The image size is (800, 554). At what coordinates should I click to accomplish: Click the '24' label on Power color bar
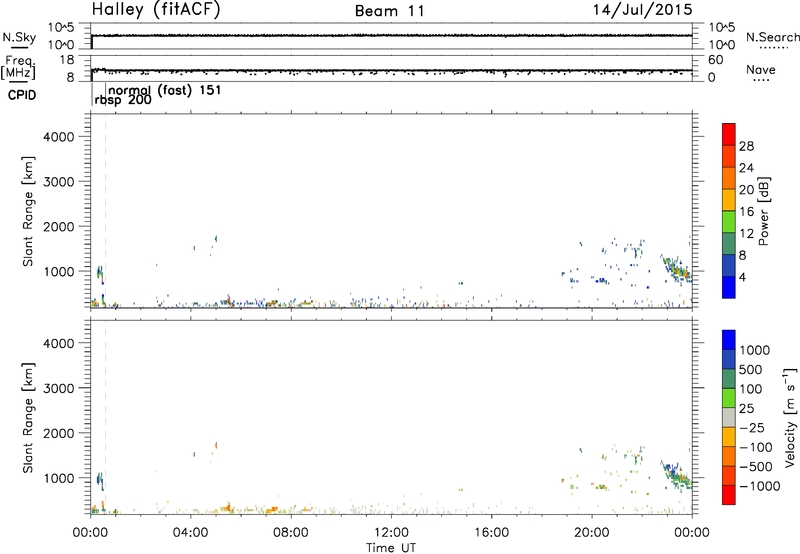coord(746,168)
